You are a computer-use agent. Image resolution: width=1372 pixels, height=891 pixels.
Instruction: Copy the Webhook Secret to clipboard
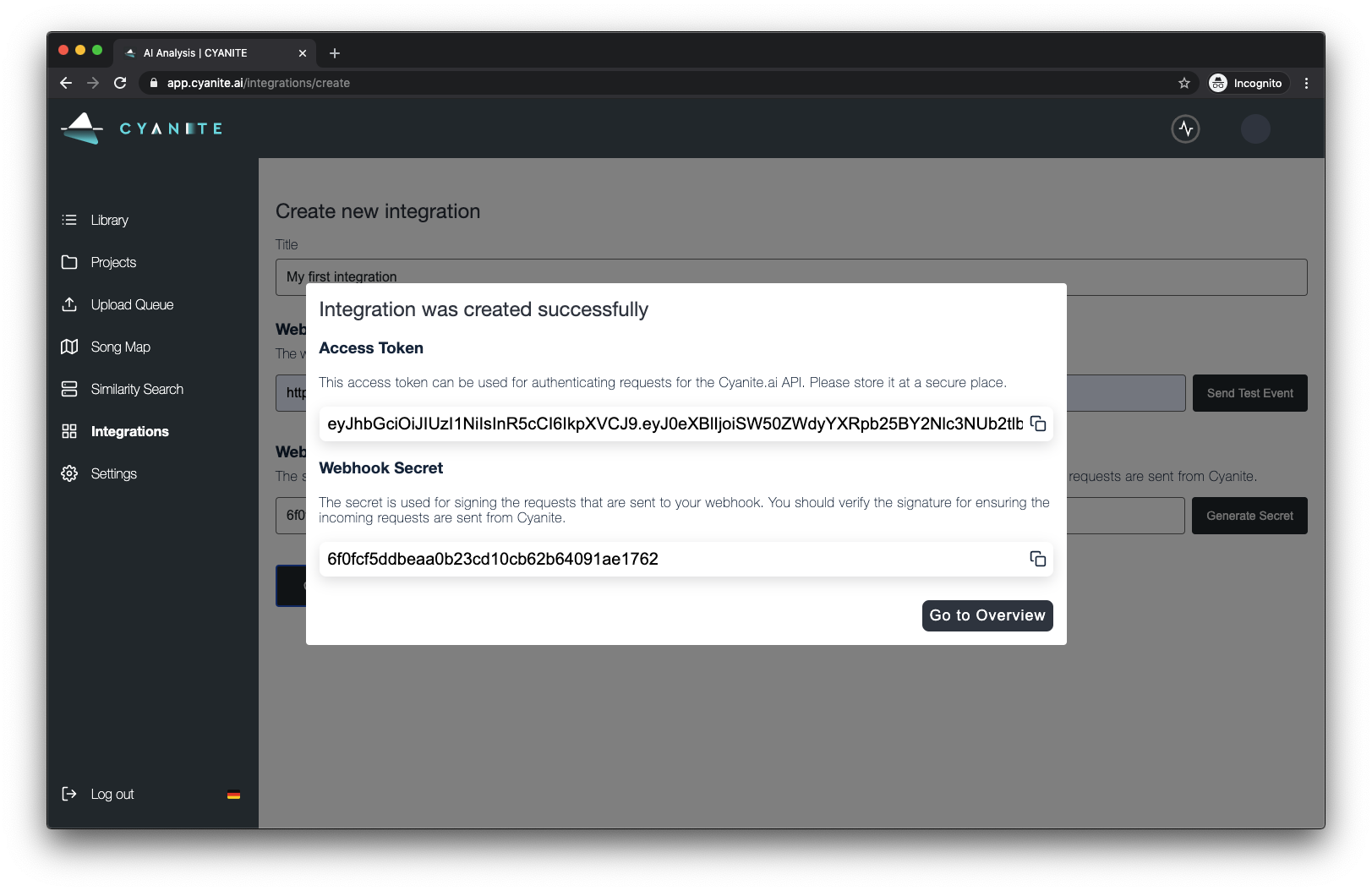point(1038,559)
